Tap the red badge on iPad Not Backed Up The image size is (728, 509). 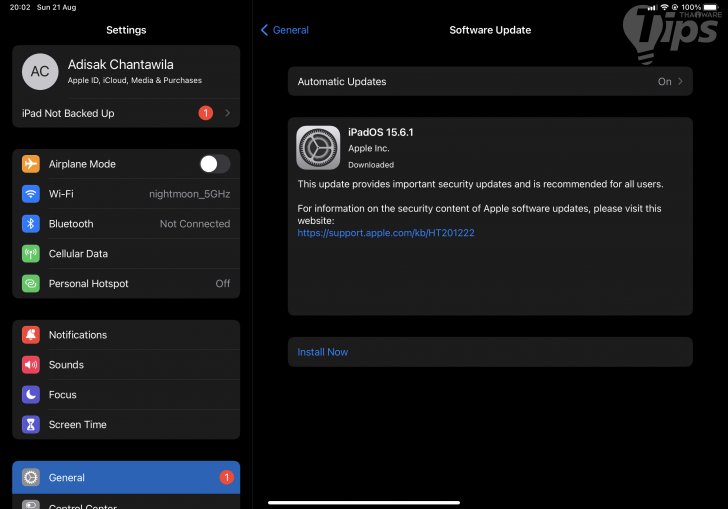point(206,113)
